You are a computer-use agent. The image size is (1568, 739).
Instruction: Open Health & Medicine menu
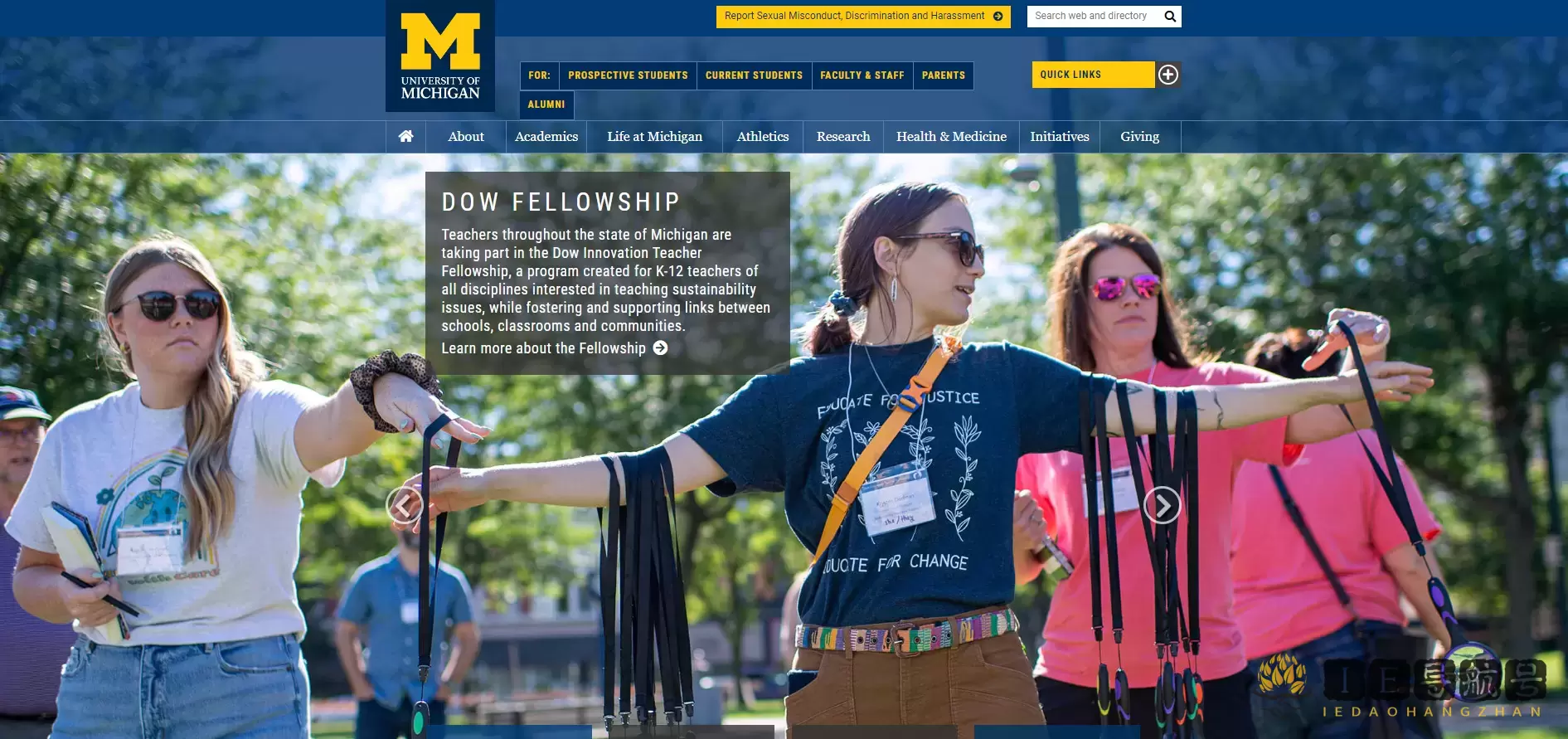coord(951,136)
